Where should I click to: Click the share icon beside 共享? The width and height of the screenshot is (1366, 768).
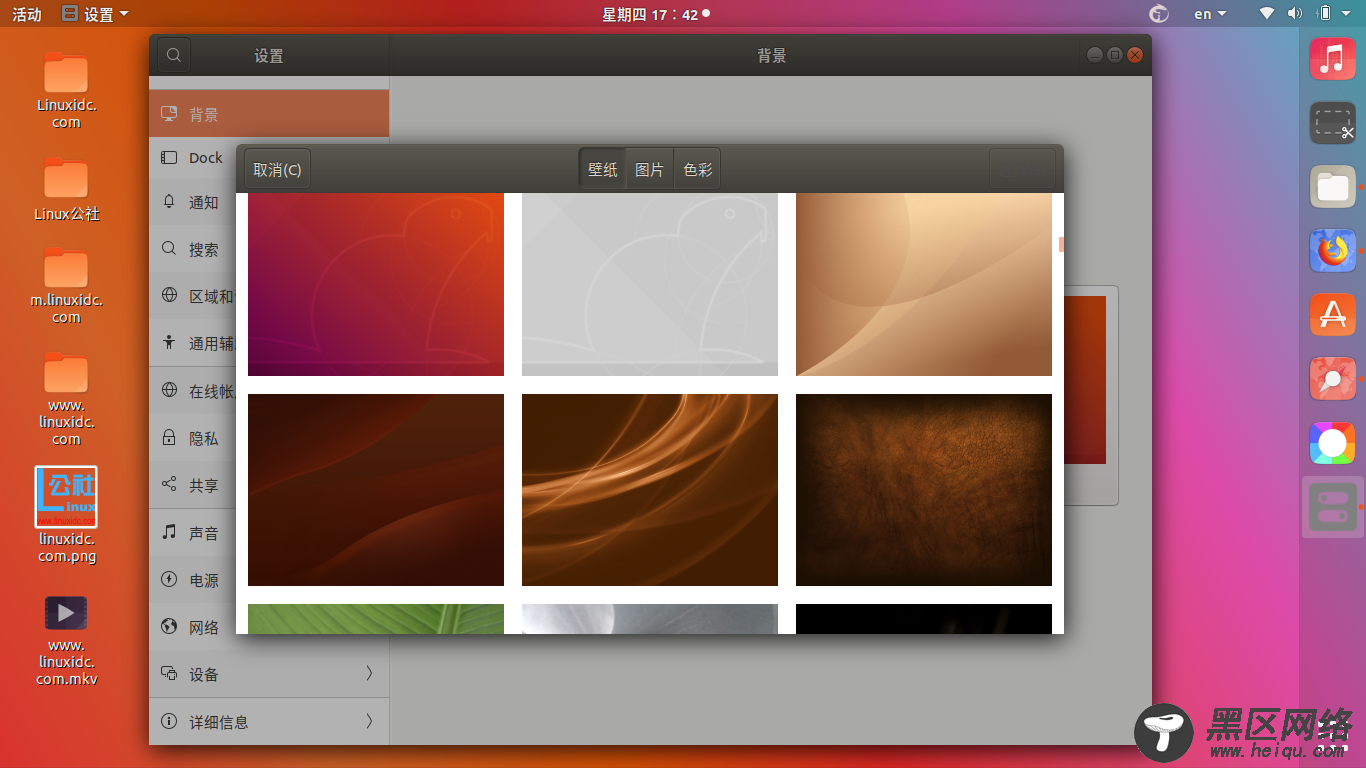[x=169, y=485]
